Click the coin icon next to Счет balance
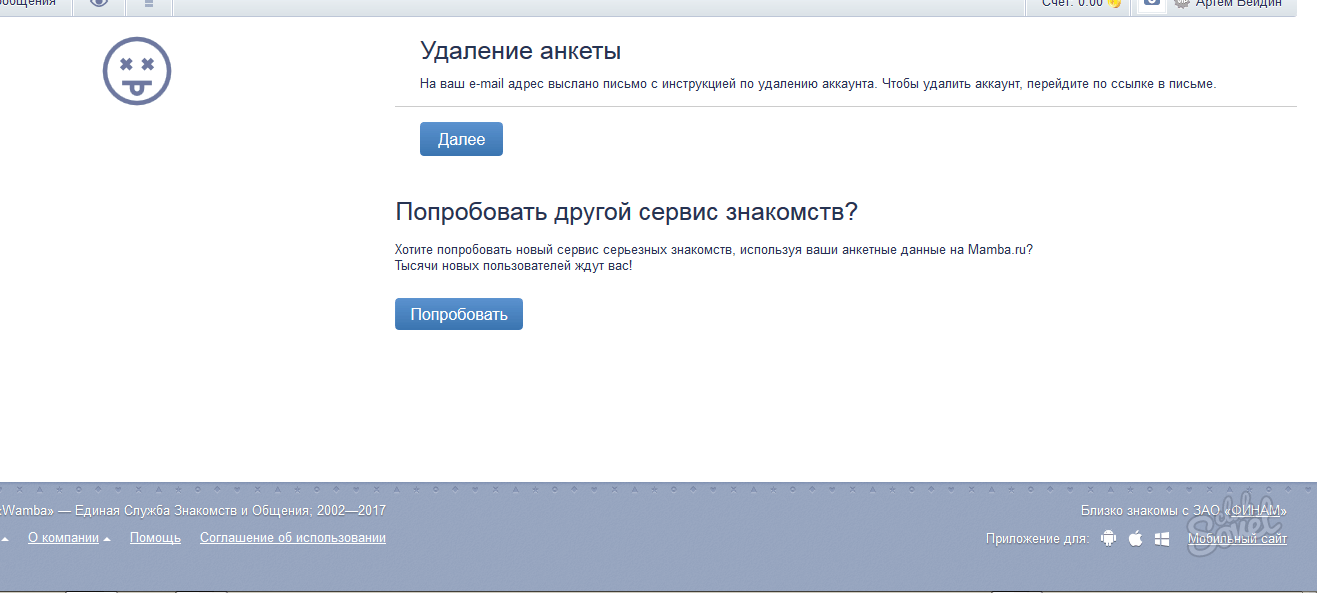This screenshot has height=593, width=1317. 1115,4
